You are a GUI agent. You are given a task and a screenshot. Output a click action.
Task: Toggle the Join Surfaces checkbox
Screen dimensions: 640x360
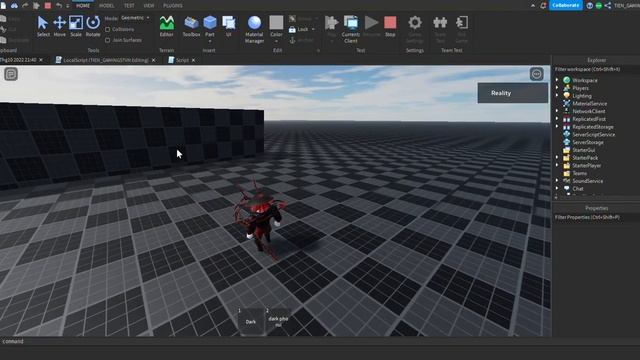point(108,40)
